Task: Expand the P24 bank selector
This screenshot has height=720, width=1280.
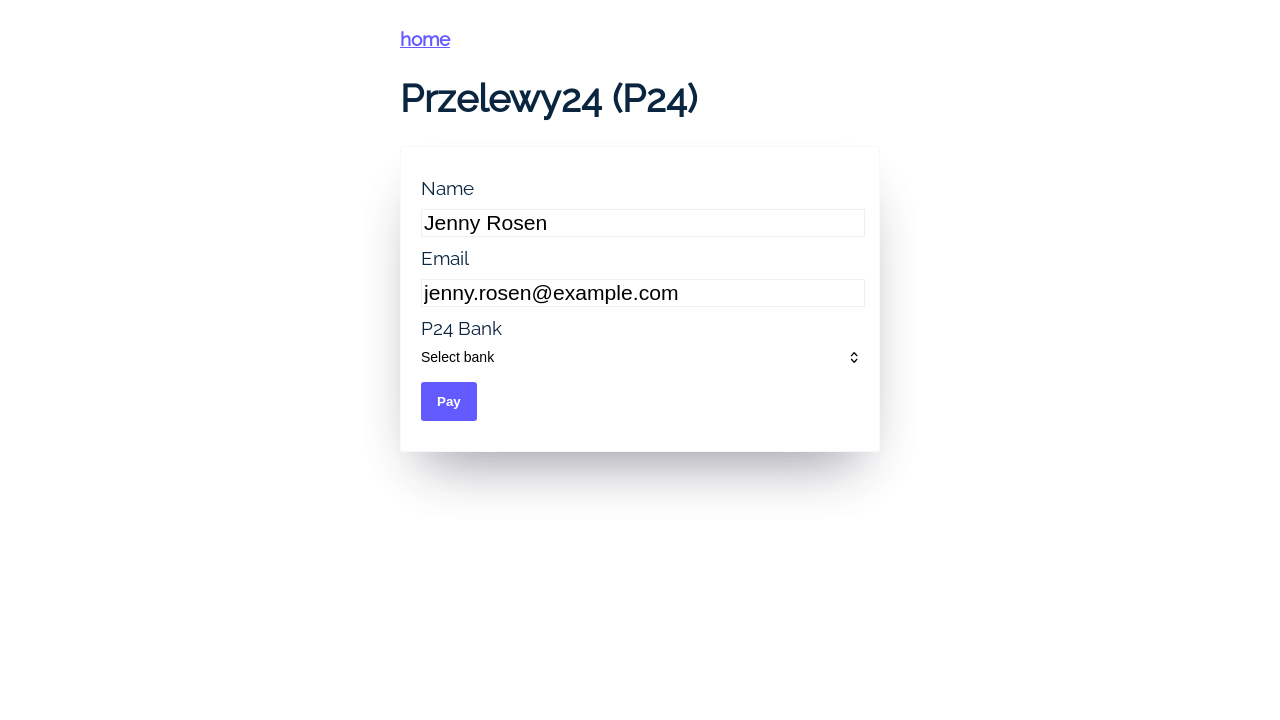Action: 640,357
